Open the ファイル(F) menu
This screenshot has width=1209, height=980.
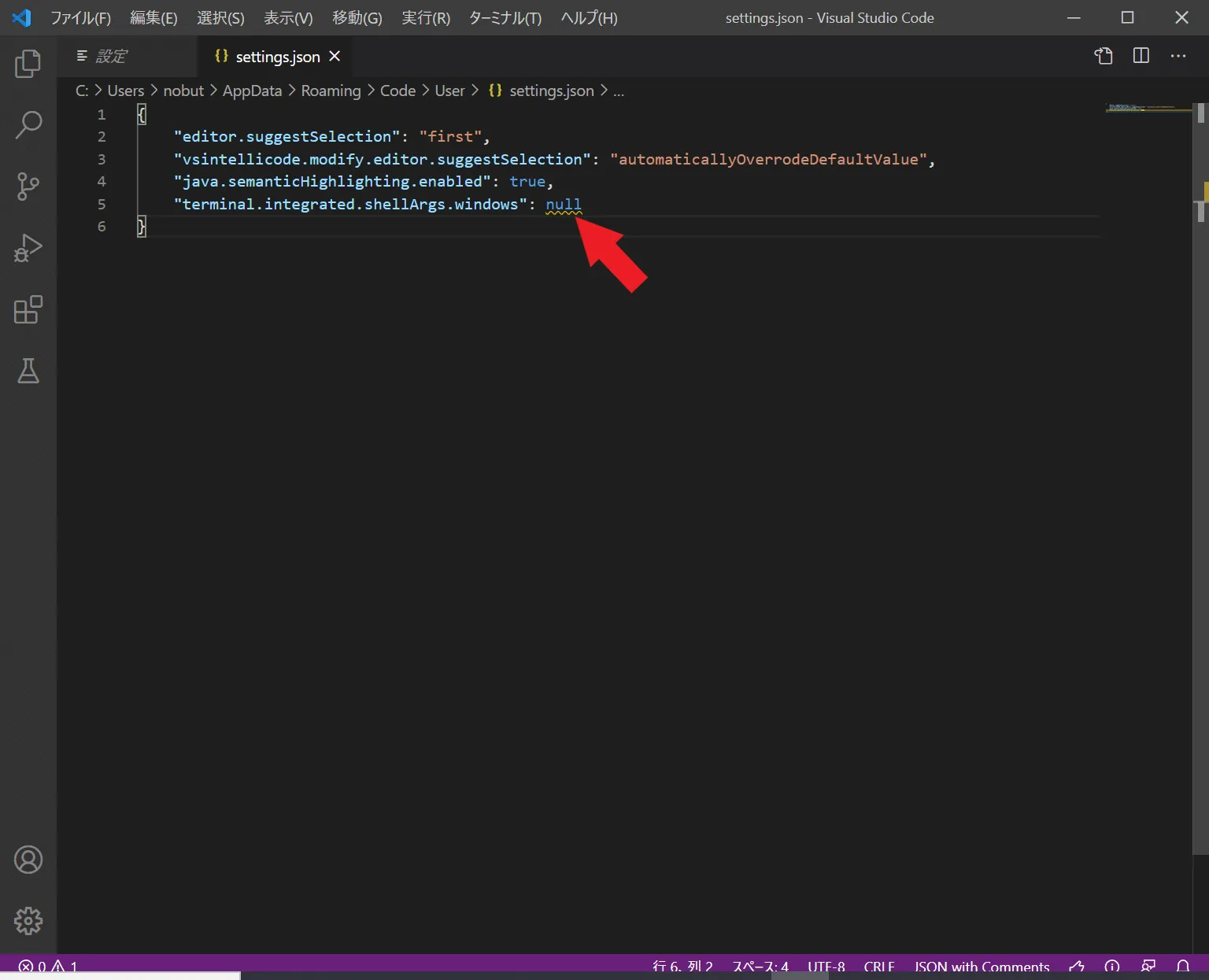coord(80,17)
